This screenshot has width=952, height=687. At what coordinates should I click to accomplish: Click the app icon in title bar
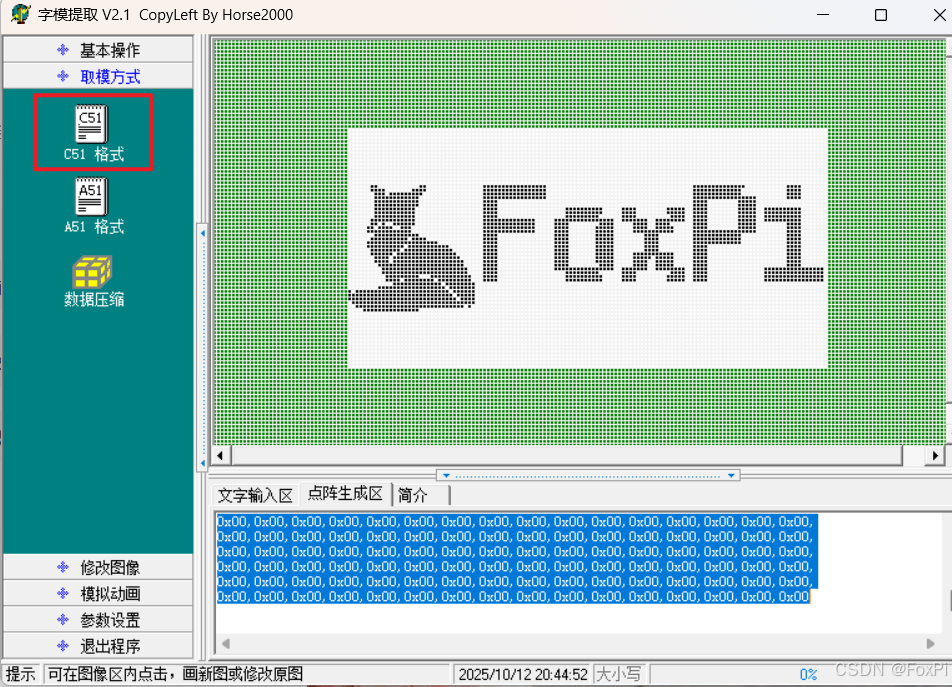(20, 14)
